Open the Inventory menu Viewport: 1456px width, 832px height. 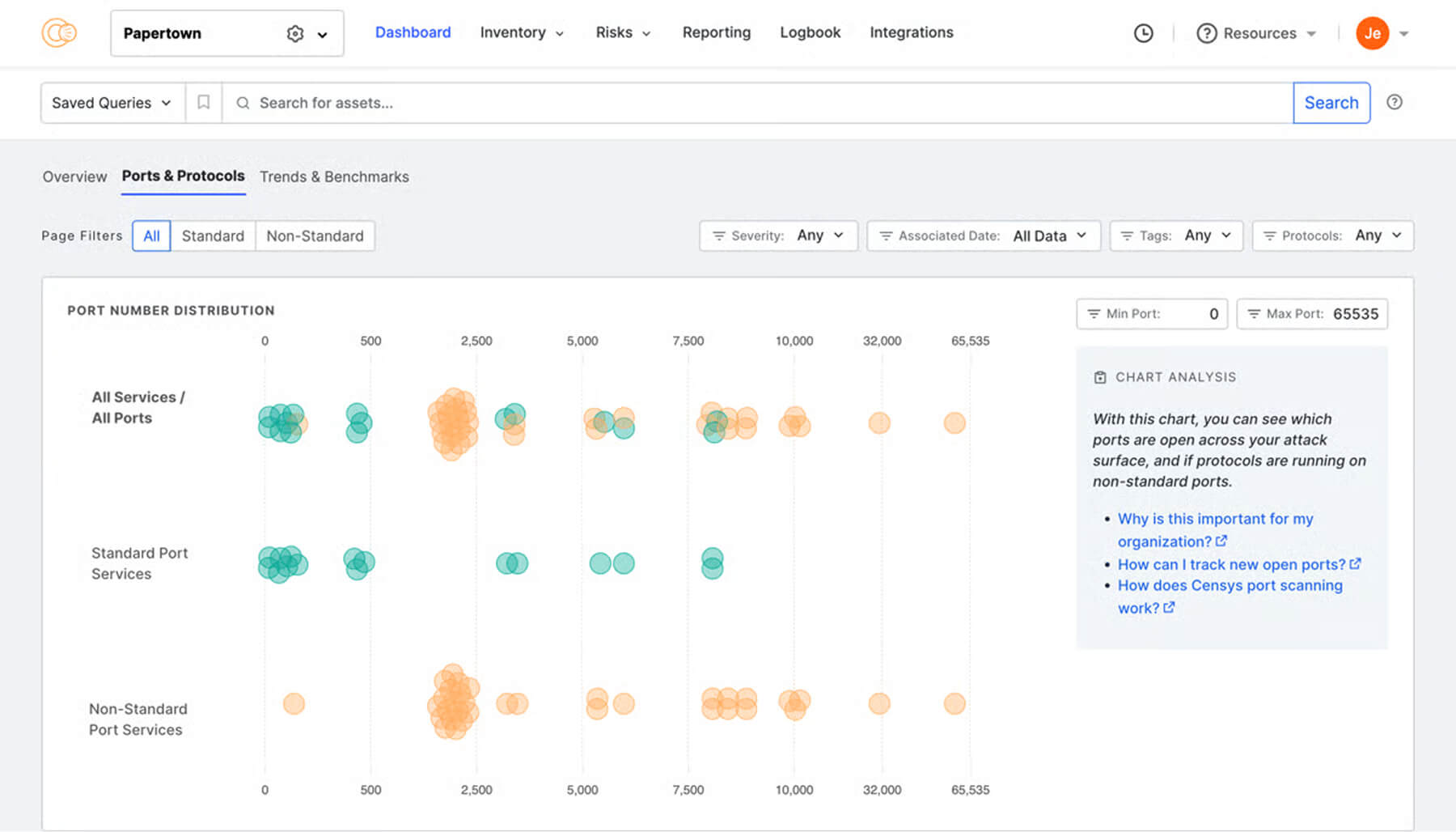point(521,32)
